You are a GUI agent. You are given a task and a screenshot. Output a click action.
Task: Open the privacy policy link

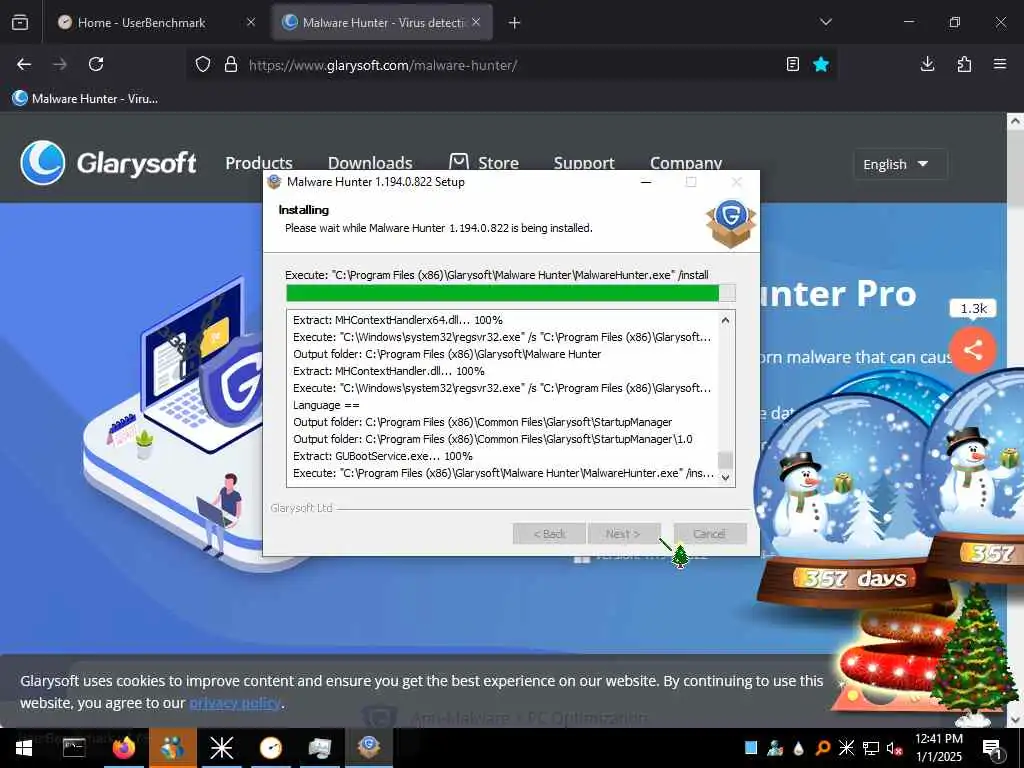point(235,703)
